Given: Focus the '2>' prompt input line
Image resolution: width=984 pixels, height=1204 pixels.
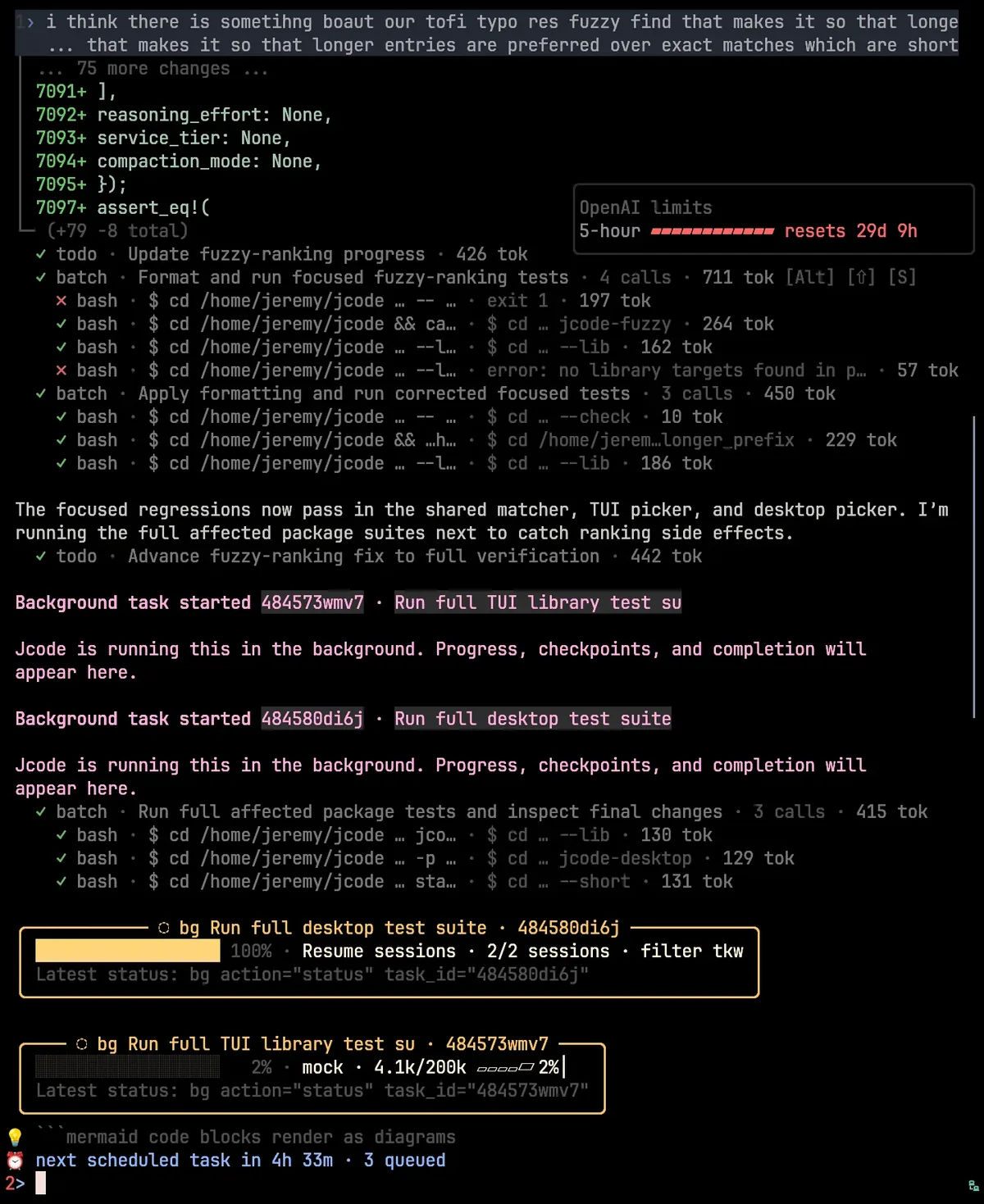Looking at the screenshot, I should [492, 1184].
